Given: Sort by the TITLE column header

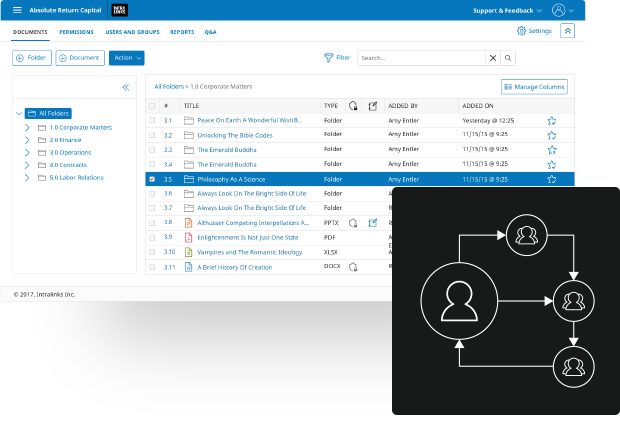Looking at the screenshot, I should [191, 106].
